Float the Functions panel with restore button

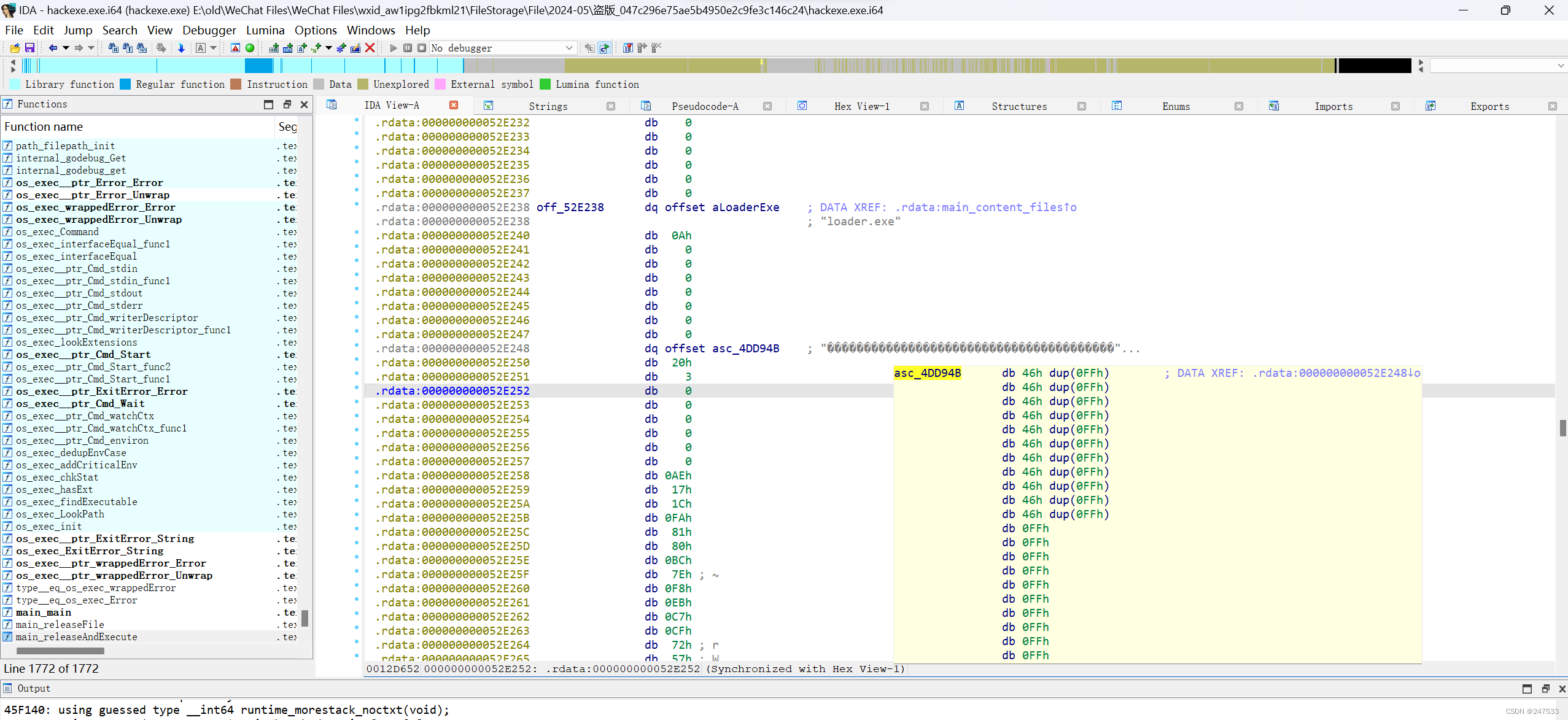point(287,104)
